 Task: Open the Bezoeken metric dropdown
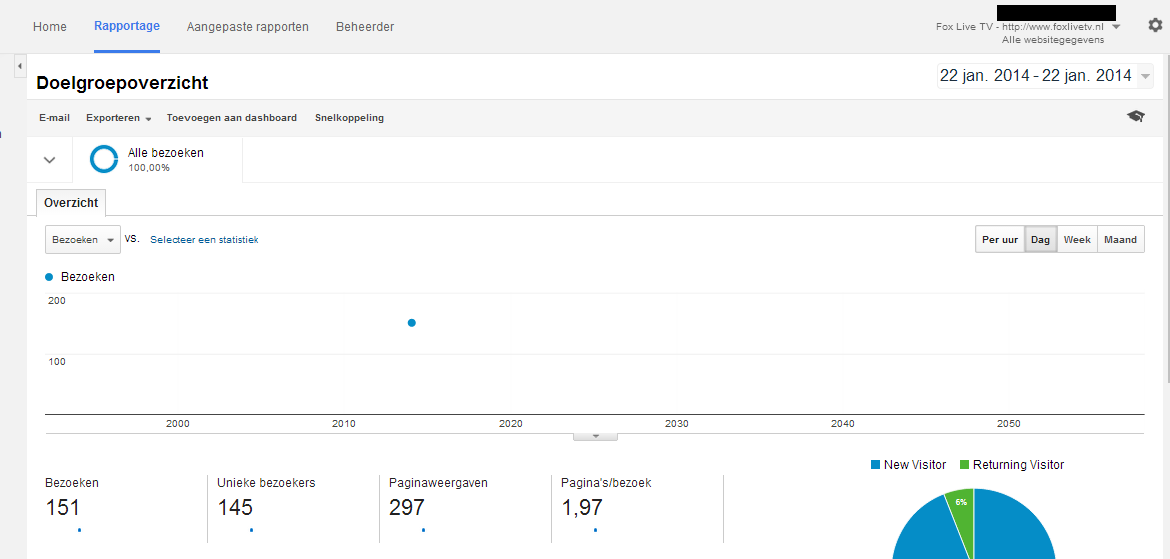pos(83,240)
